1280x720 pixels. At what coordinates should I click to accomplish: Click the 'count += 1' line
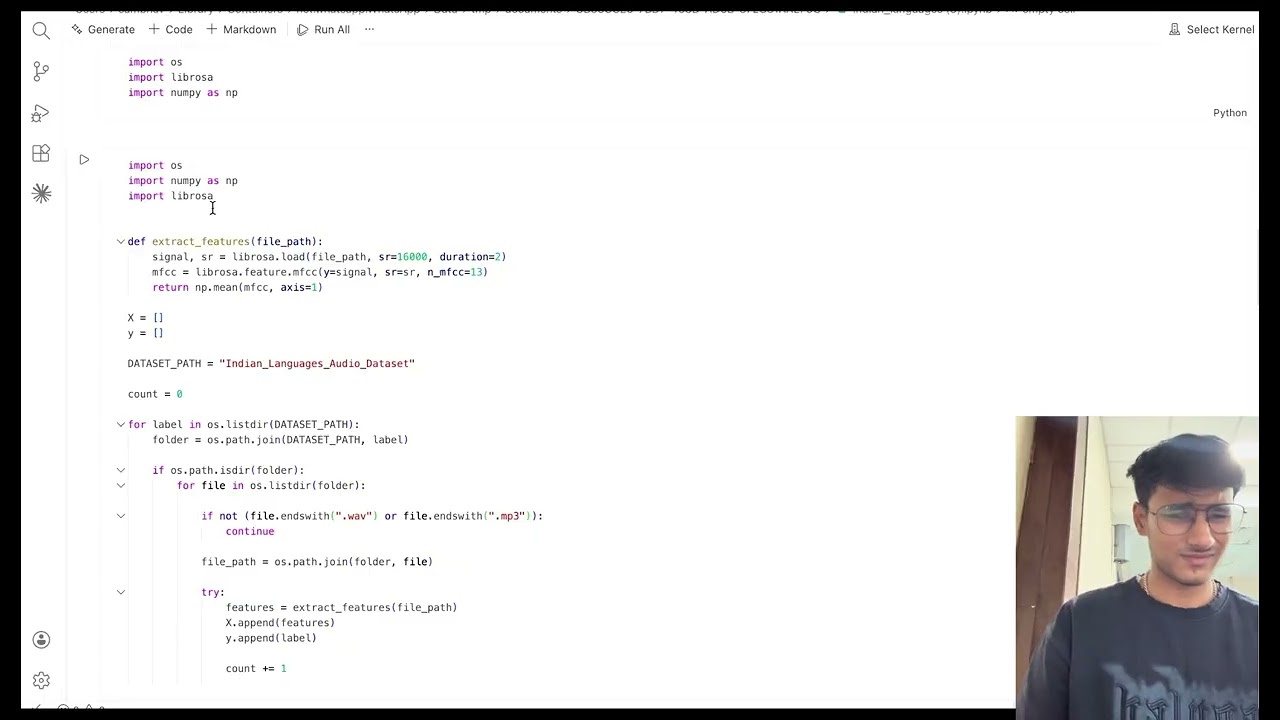point(256,668)
